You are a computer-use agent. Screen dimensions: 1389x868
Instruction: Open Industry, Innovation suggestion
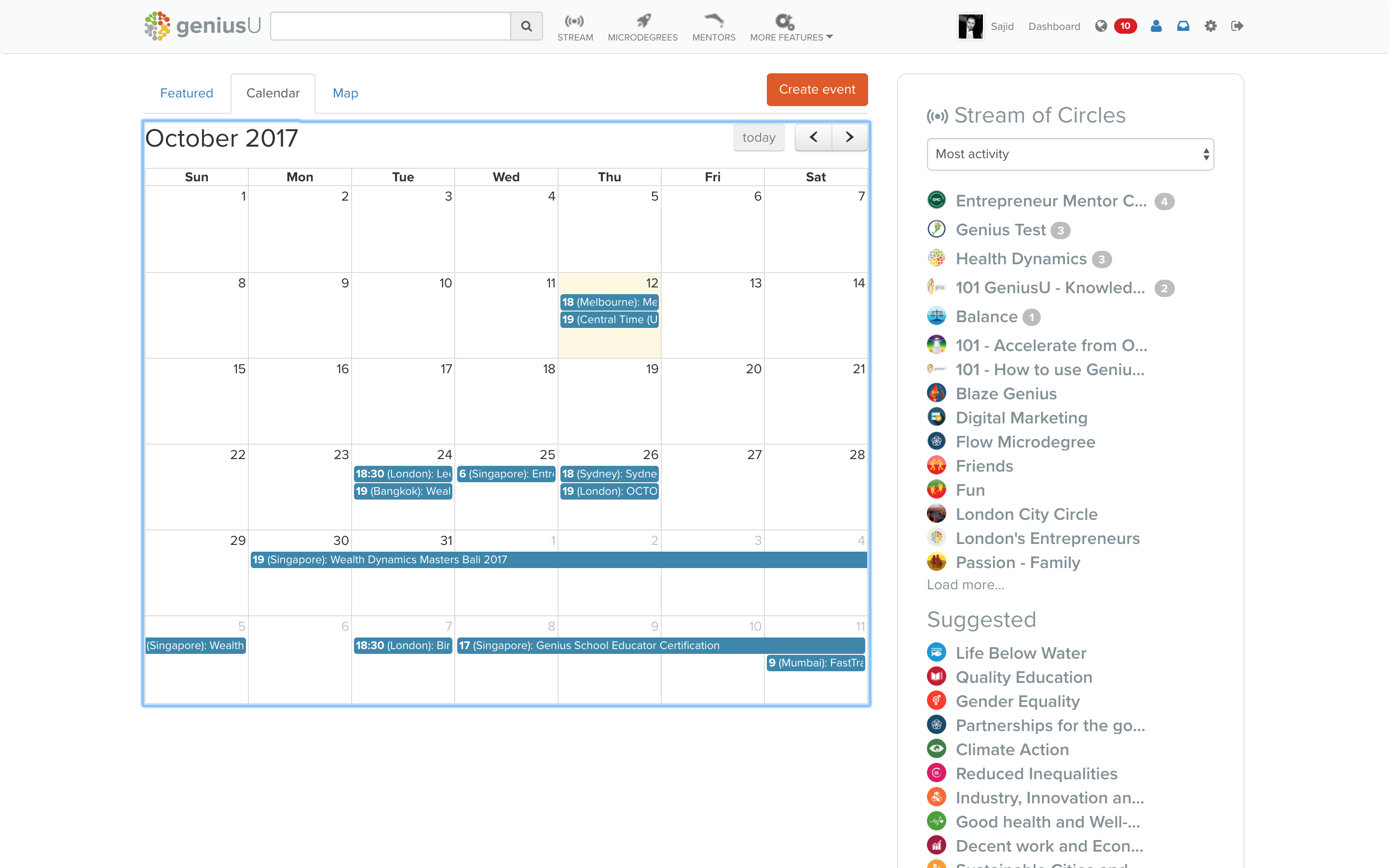coord(1049,798)
